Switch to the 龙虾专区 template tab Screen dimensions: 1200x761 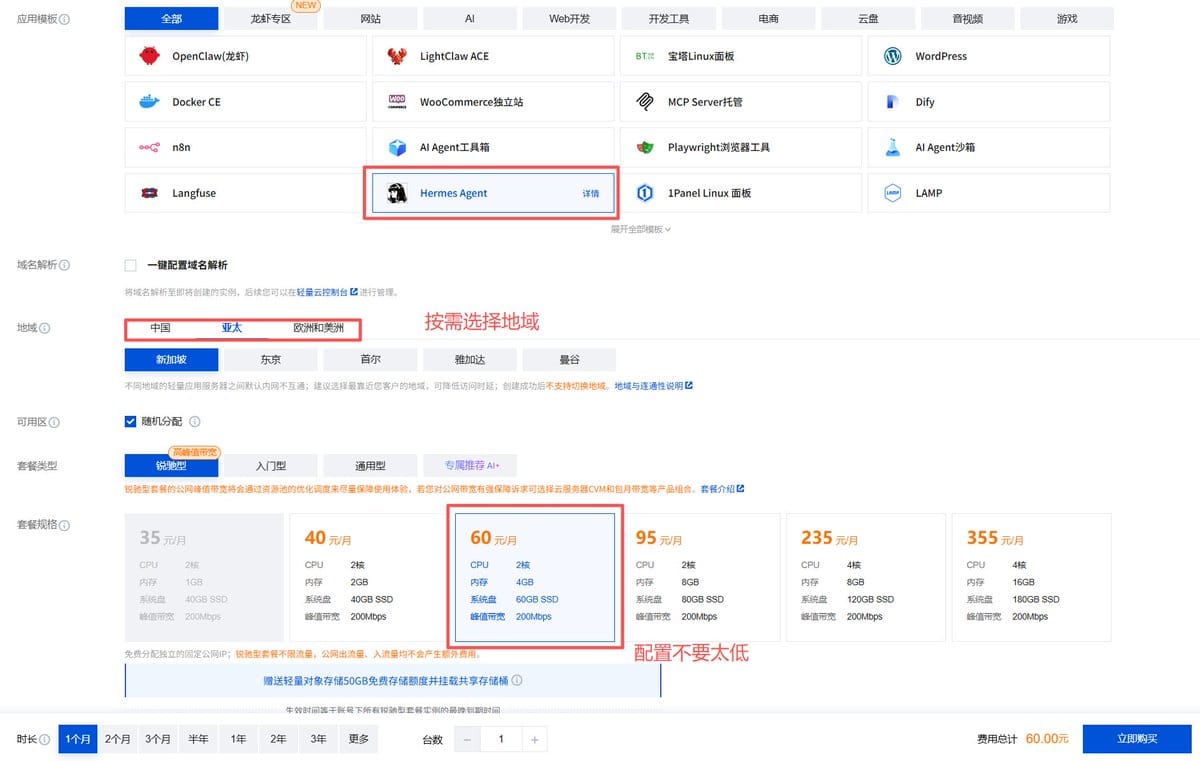[x=271, y=18]
